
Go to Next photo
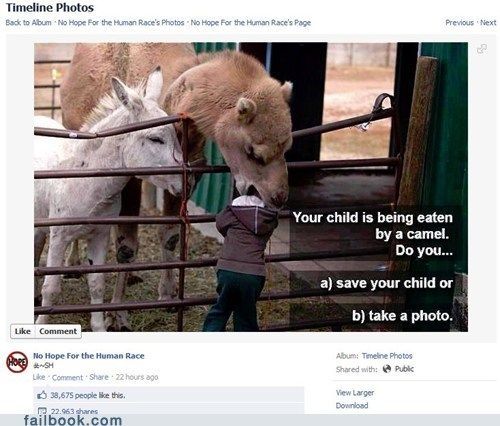pyautogui.click(x=488, y=23)
